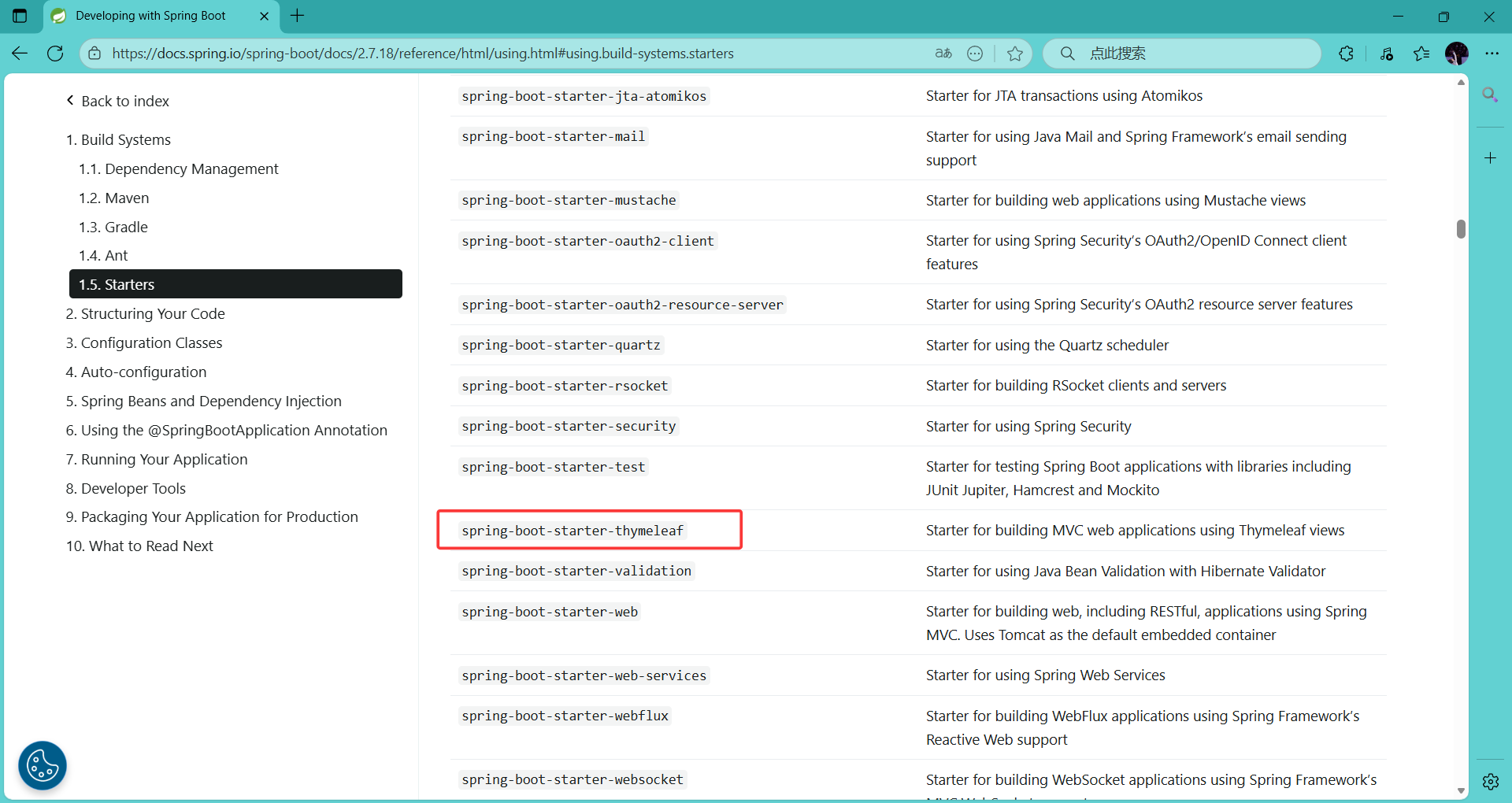Click spring-boot-starter-jta-atomikos text
Screen dimensions: 1512x803
(x=584, y=96)
